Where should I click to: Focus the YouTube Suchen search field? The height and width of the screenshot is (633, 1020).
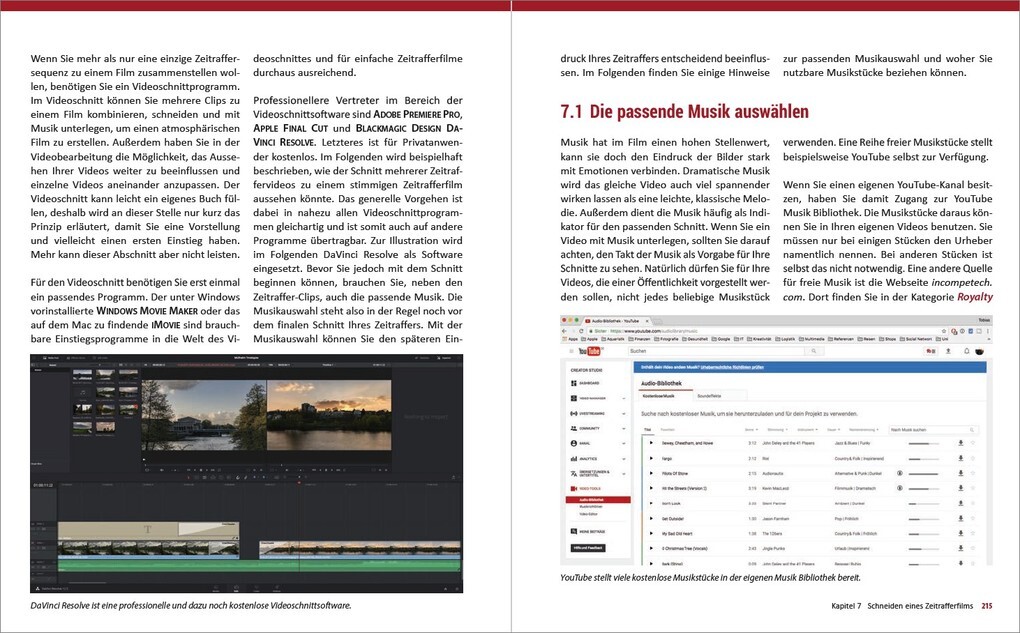click(x=716, y=351)
